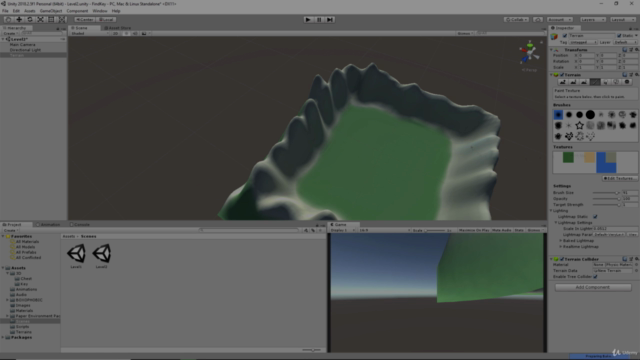This screenshot has width=640, height=360.
Task: Select the Scale tool in toolbar
Action: coord(40,20)
